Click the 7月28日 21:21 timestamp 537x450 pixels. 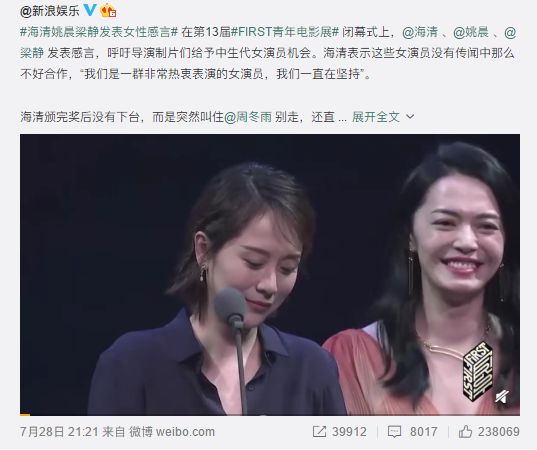(59, 432)
